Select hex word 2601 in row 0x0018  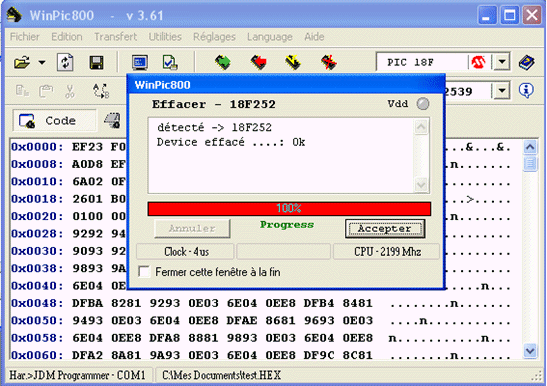(x=88, y=199)
